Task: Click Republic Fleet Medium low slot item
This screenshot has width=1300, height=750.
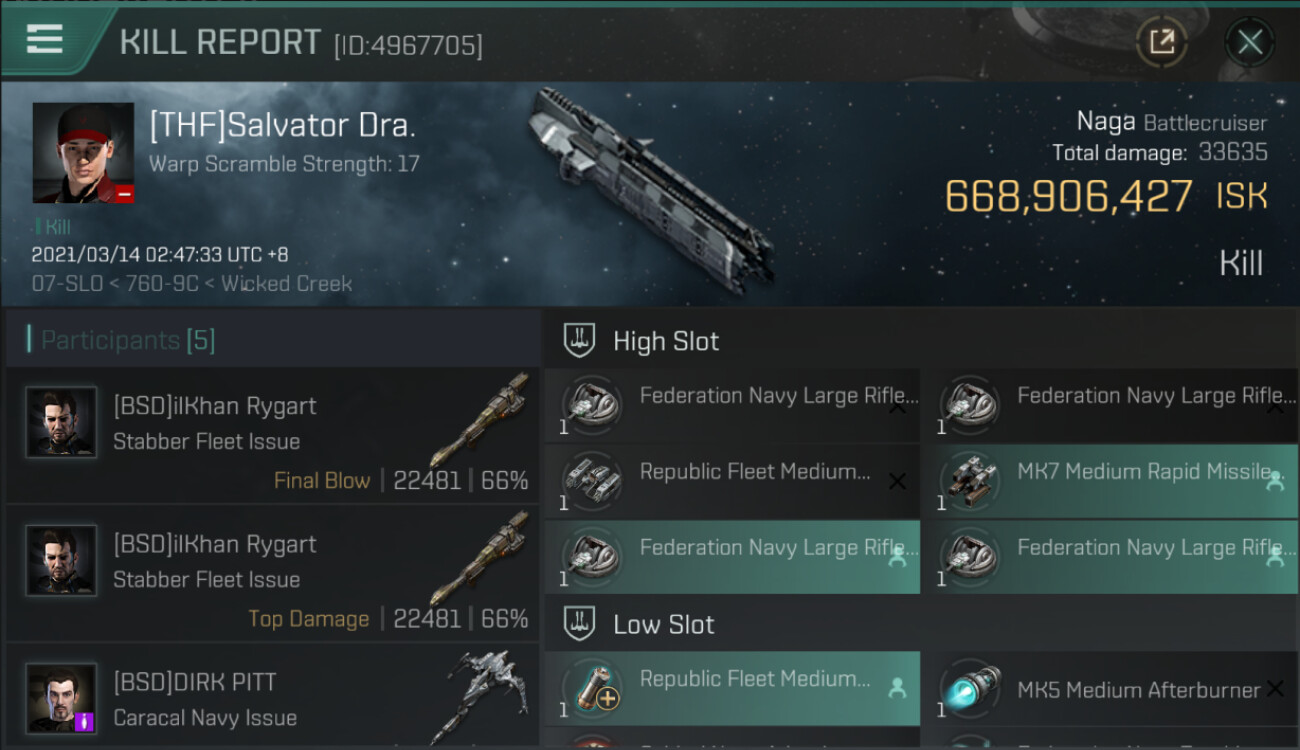Action: pos(732,689)
